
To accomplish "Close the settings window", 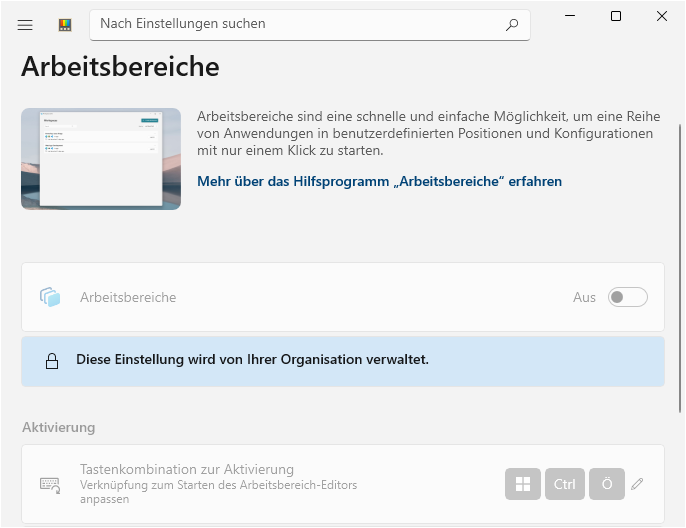I will [x=662, y=16].
